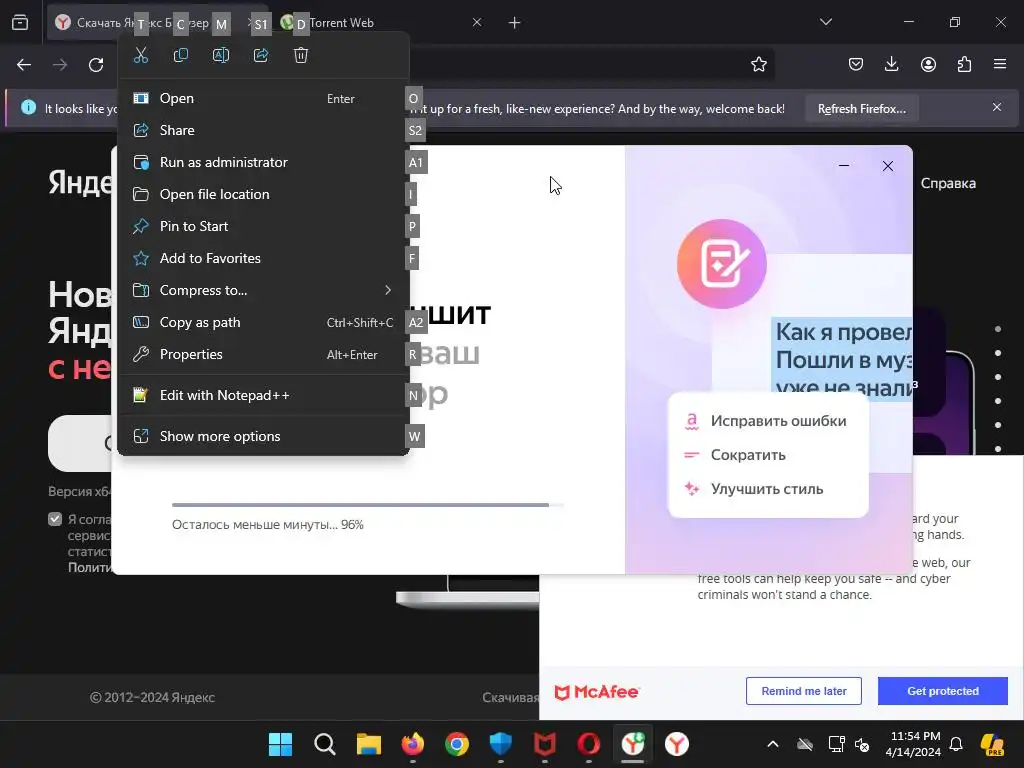This screenshot has height=768, width=1024.
Task: Bookmark this page with the star icon
Action: coord(758,65)
